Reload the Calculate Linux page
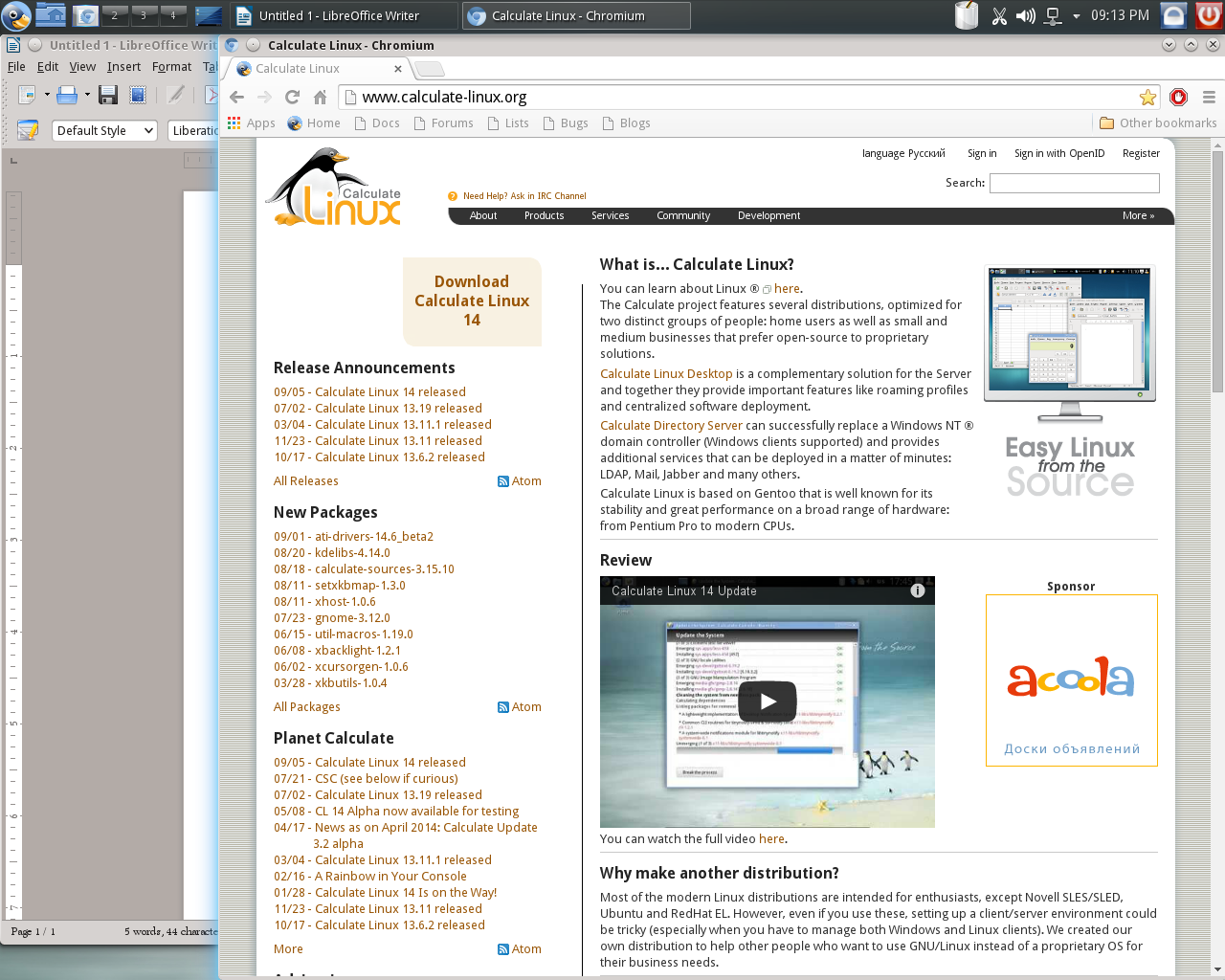Image resolution: width=1225 pixels, height=980 pixels. tap(292, 97)
